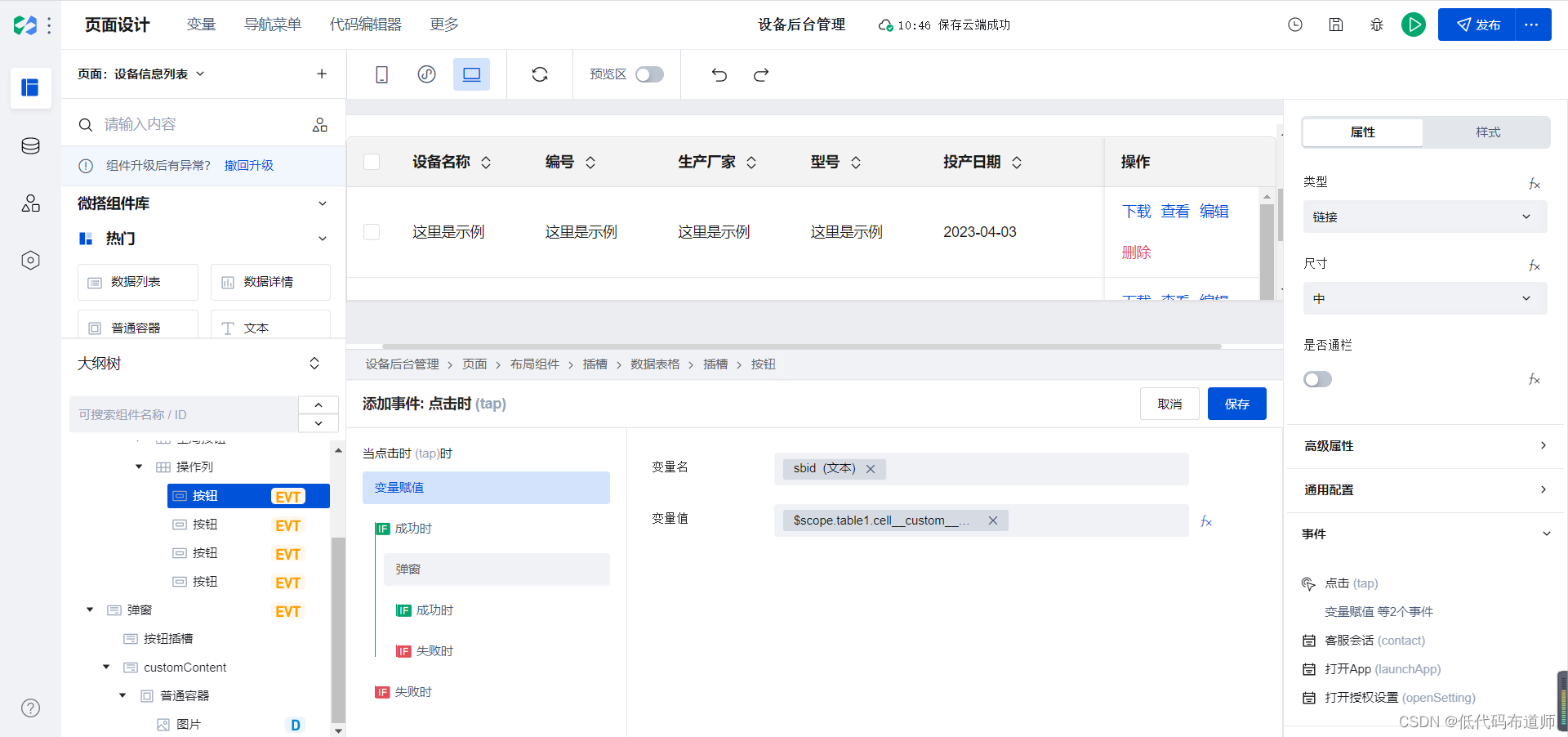The height and width of the screenshot is (737, 1568).
Task: Open the component market icon beside search
Action: (x=320, y=125)
